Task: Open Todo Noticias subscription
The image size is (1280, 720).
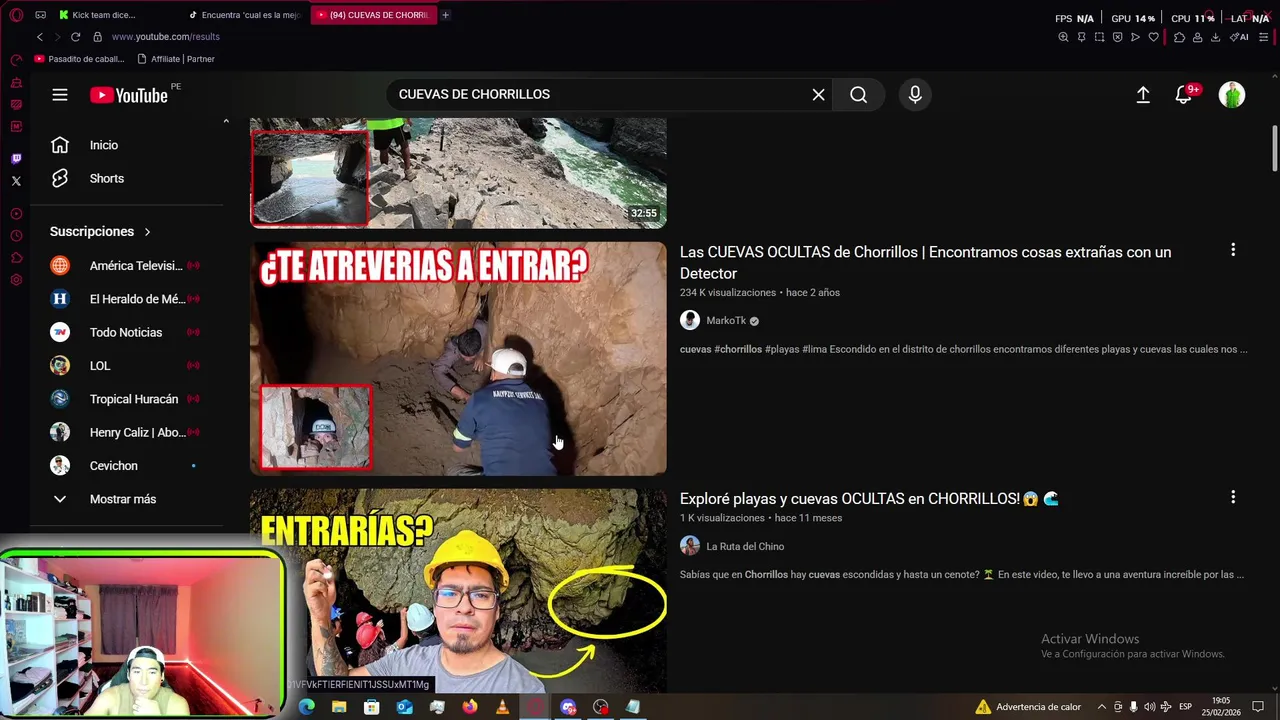Action: click(x=128, y=332)
